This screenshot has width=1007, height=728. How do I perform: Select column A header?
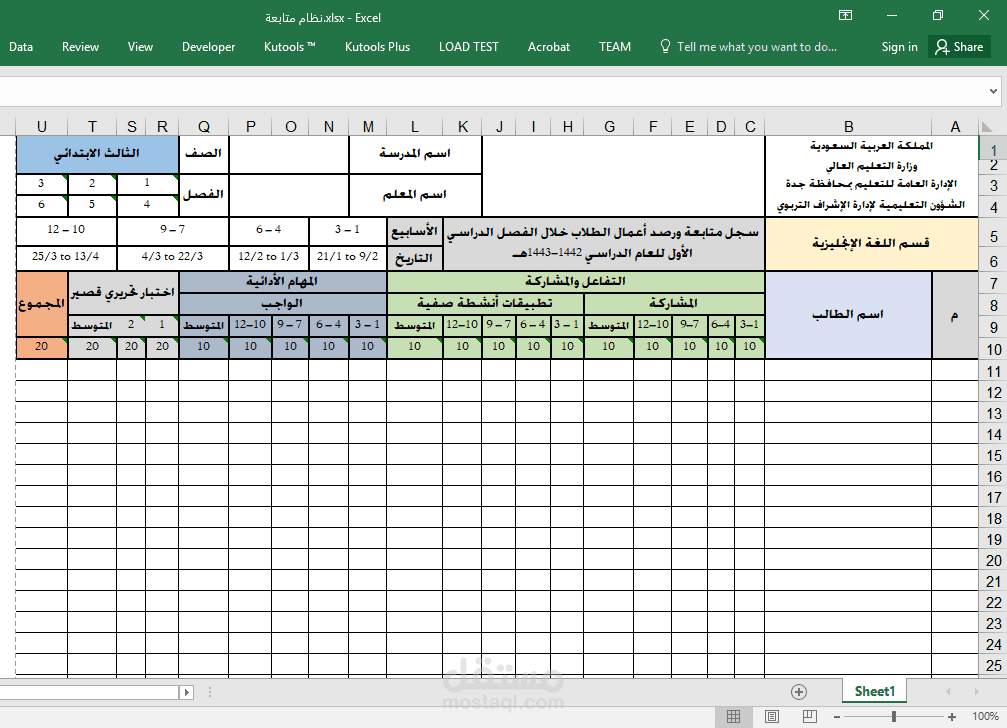(x=955, y=126)
